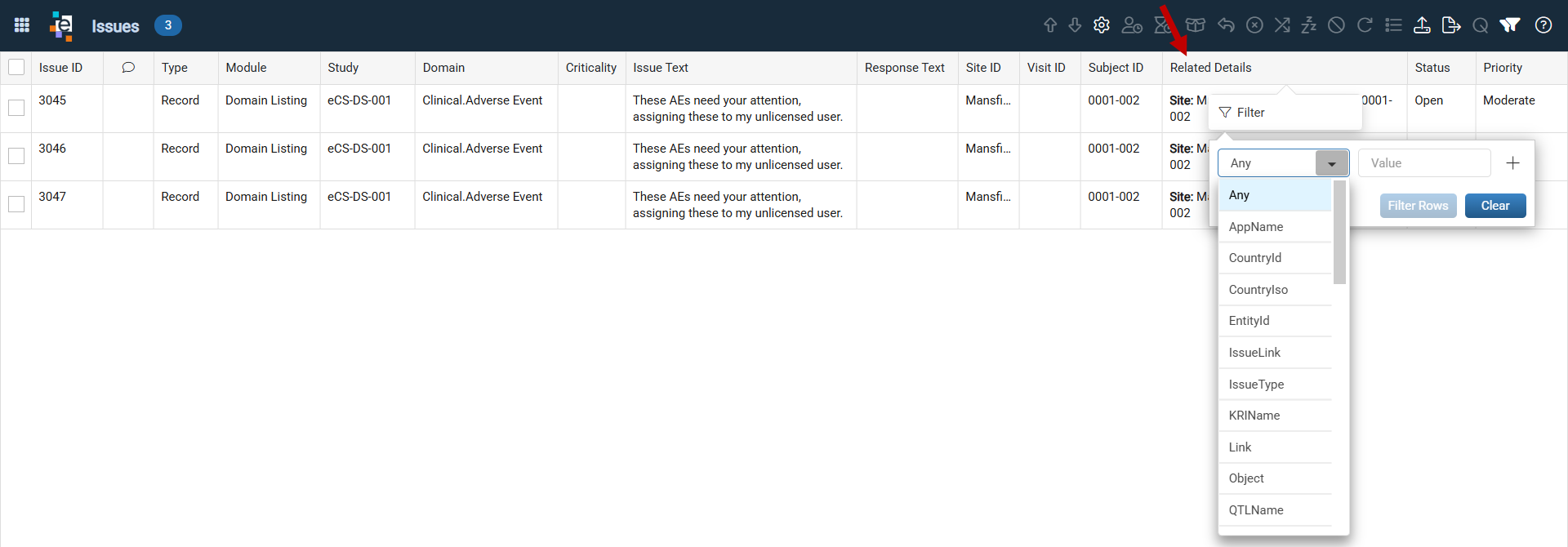The image size is (1568, 547).
Task: Select KRIName from the dropdown list
Action: 1275,416
